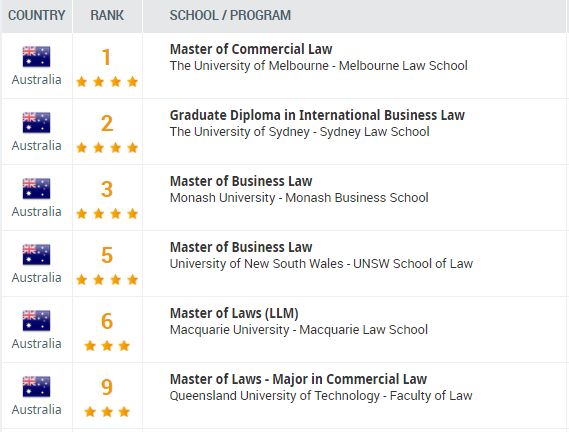Click the Australia flag in rank 2 row
The width and height of the screenshot is (569, 432).
click(36, 123)
